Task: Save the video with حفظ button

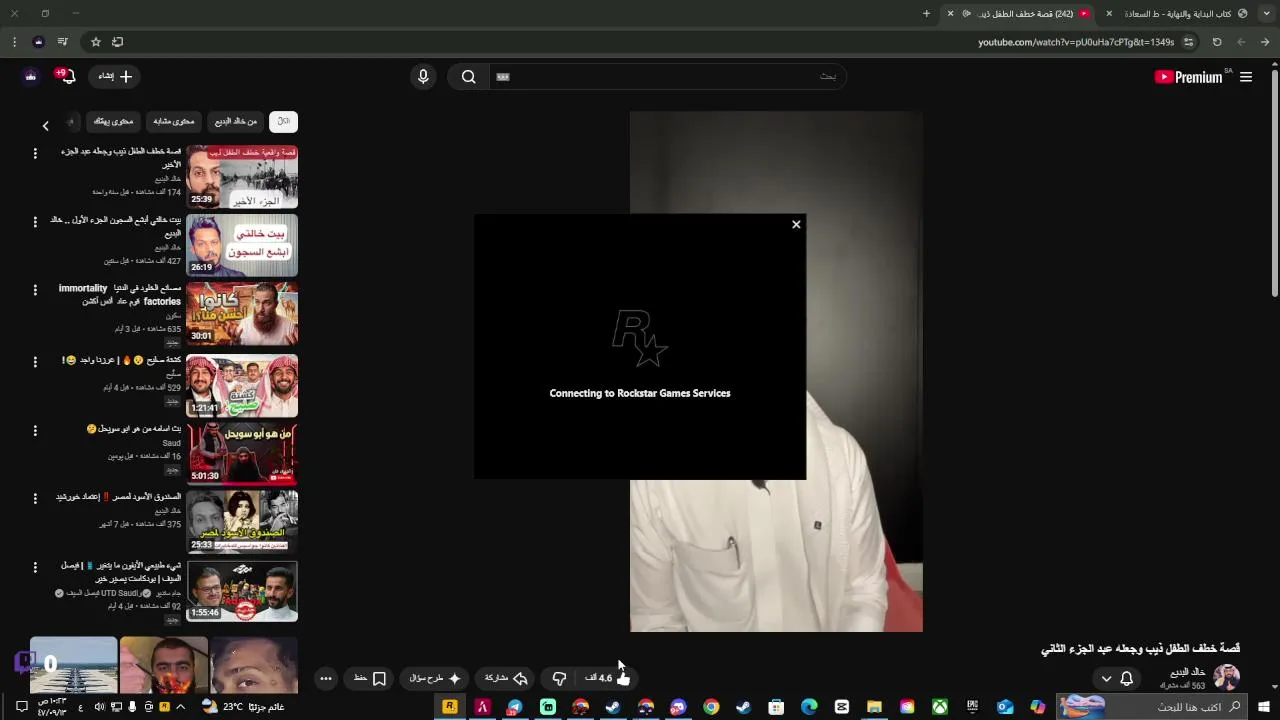Action: 370,678
